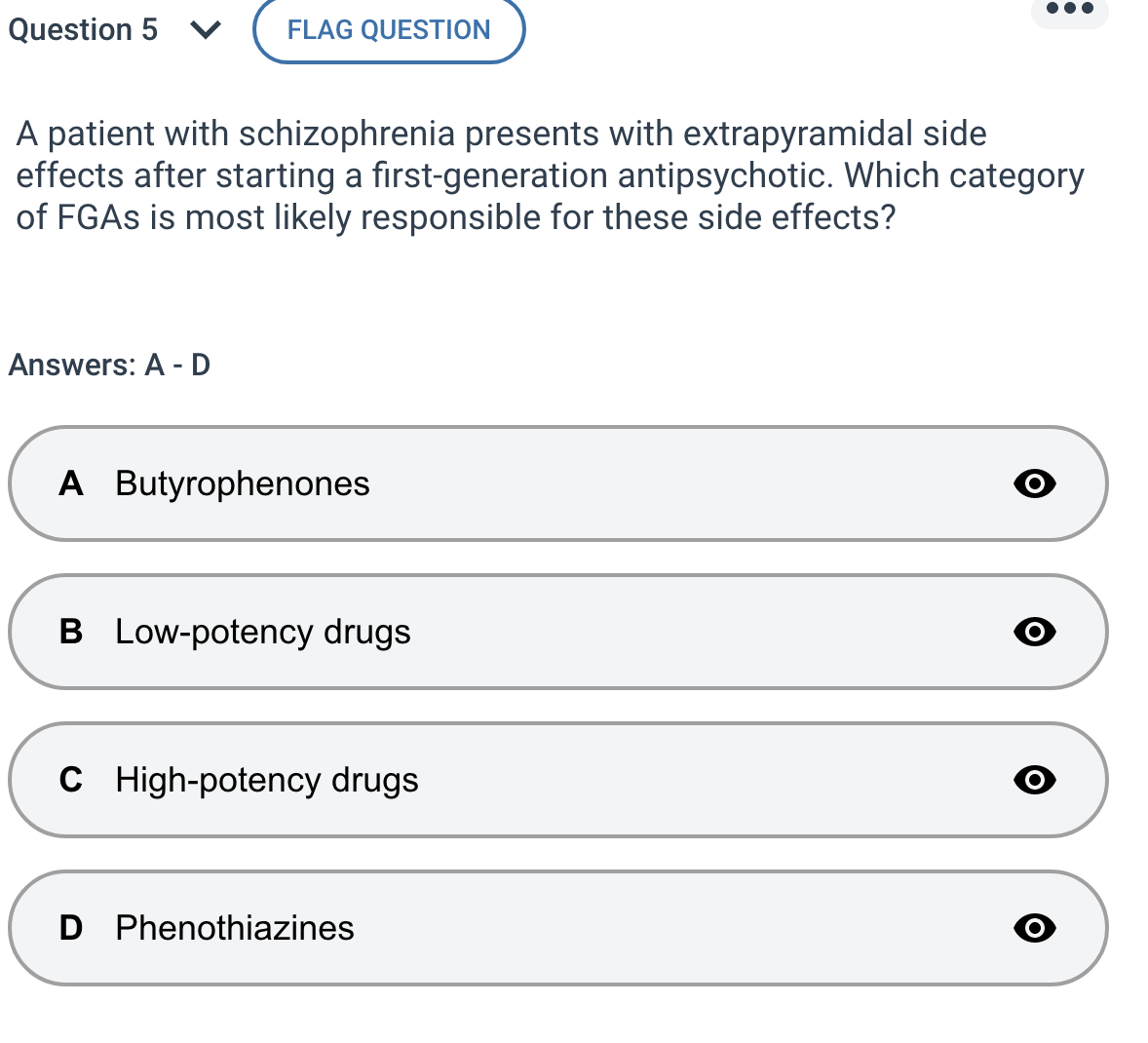Open the question navigation chevron
The height and width of the screenshot is (1043, 1148).
[205, 30]
